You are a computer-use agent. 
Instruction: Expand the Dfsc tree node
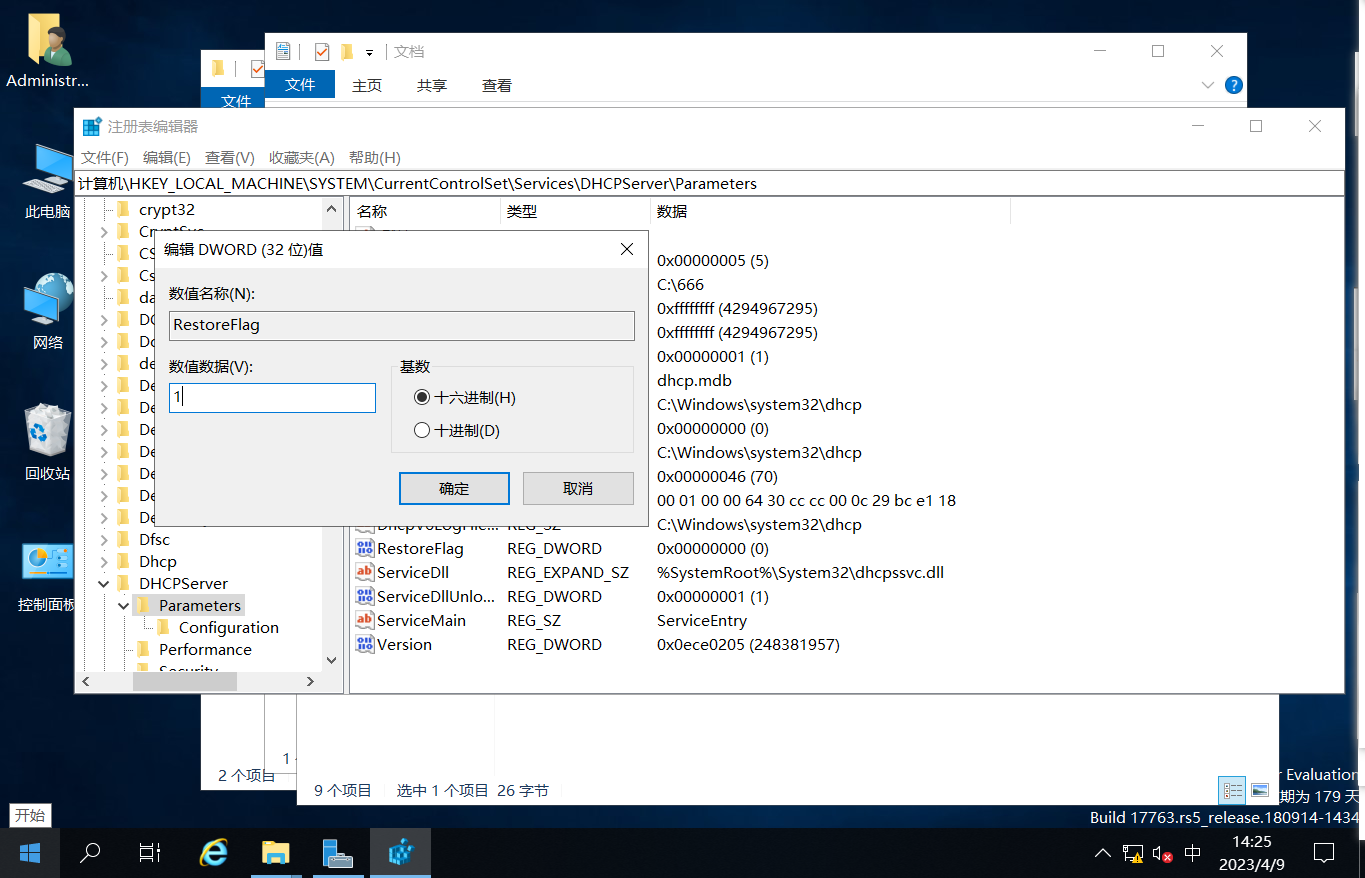click(104, 540)
